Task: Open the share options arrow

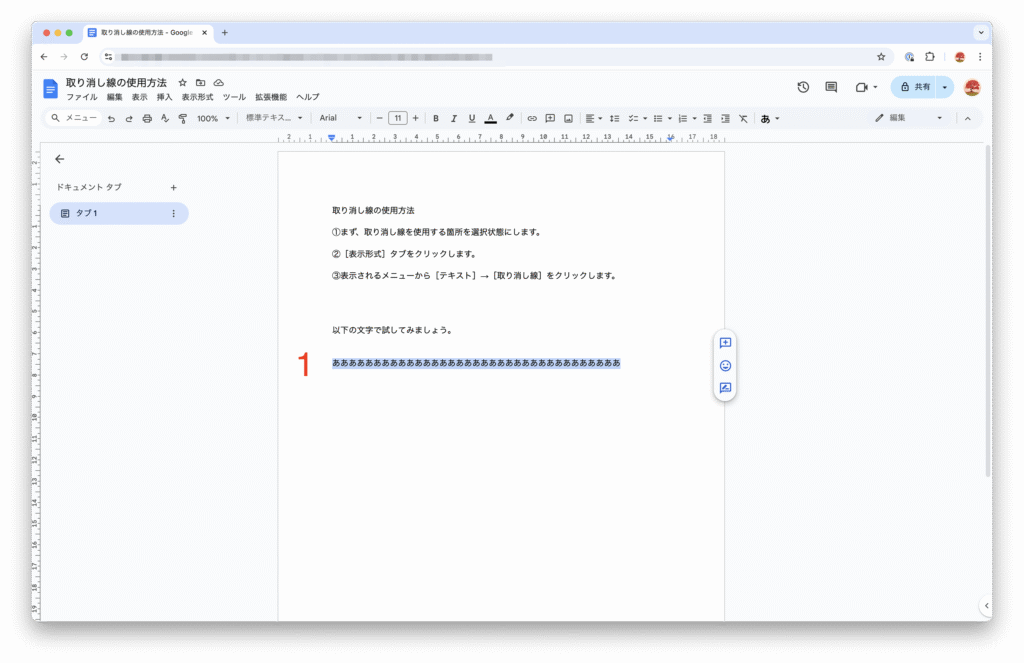Action: point(944,87)
